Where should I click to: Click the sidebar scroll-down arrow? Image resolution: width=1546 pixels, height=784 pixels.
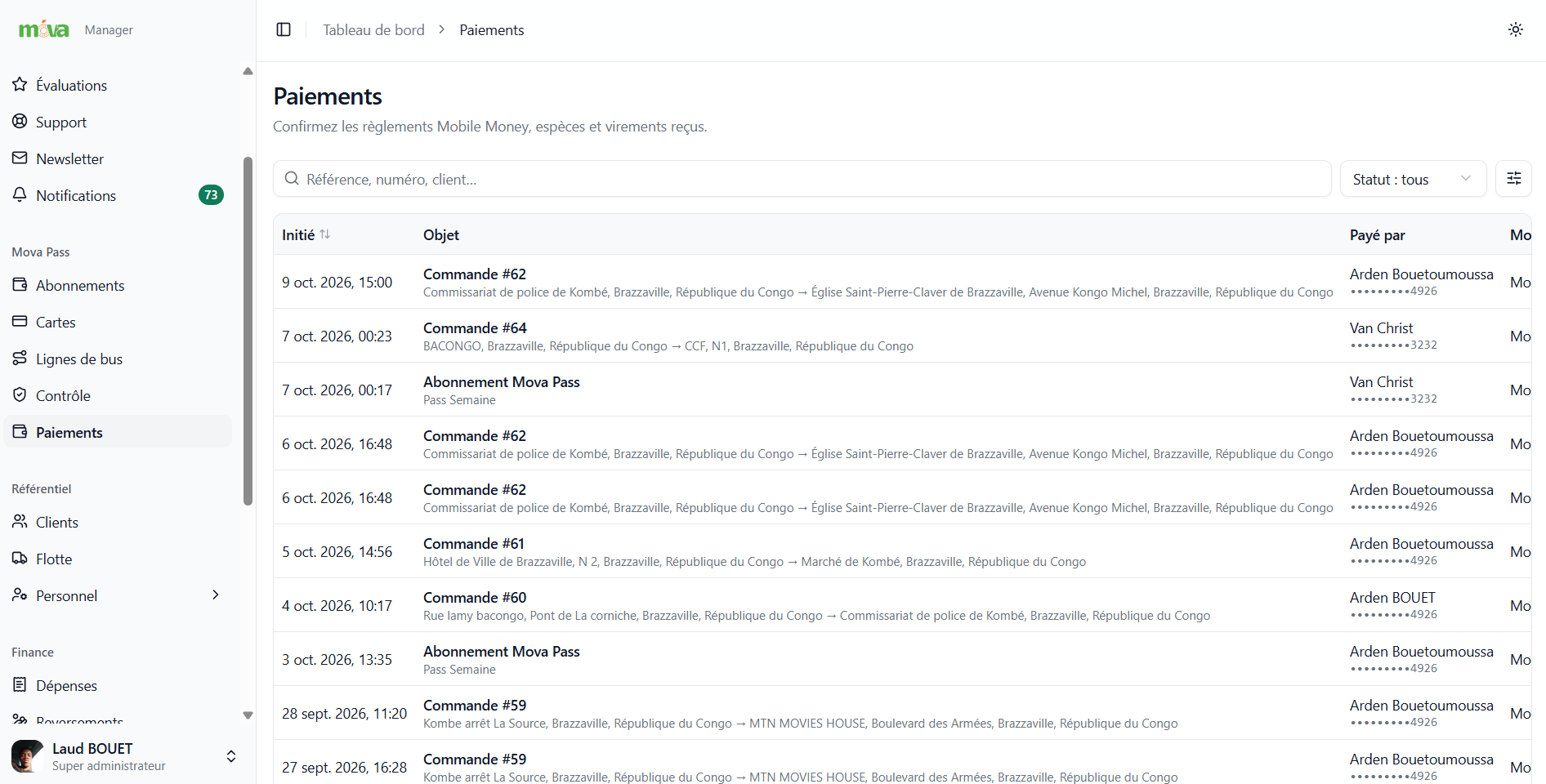[248, 715]
